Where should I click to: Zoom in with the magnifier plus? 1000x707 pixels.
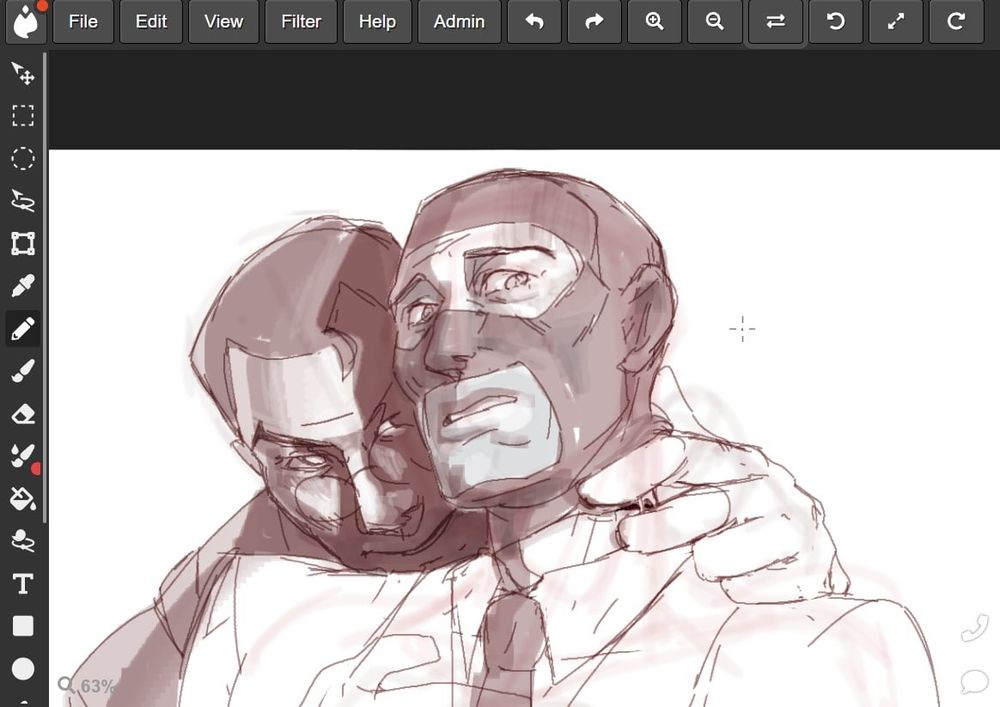tap(654, 22)
